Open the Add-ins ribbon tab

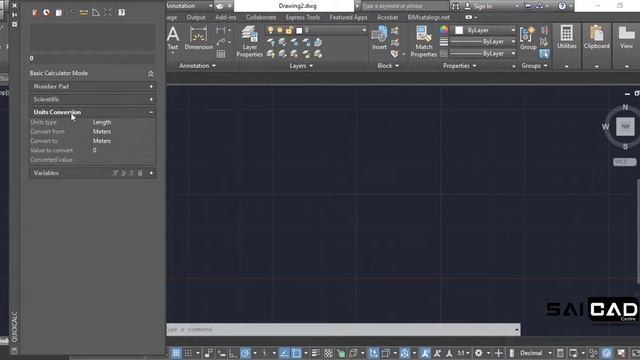[225, 17]
